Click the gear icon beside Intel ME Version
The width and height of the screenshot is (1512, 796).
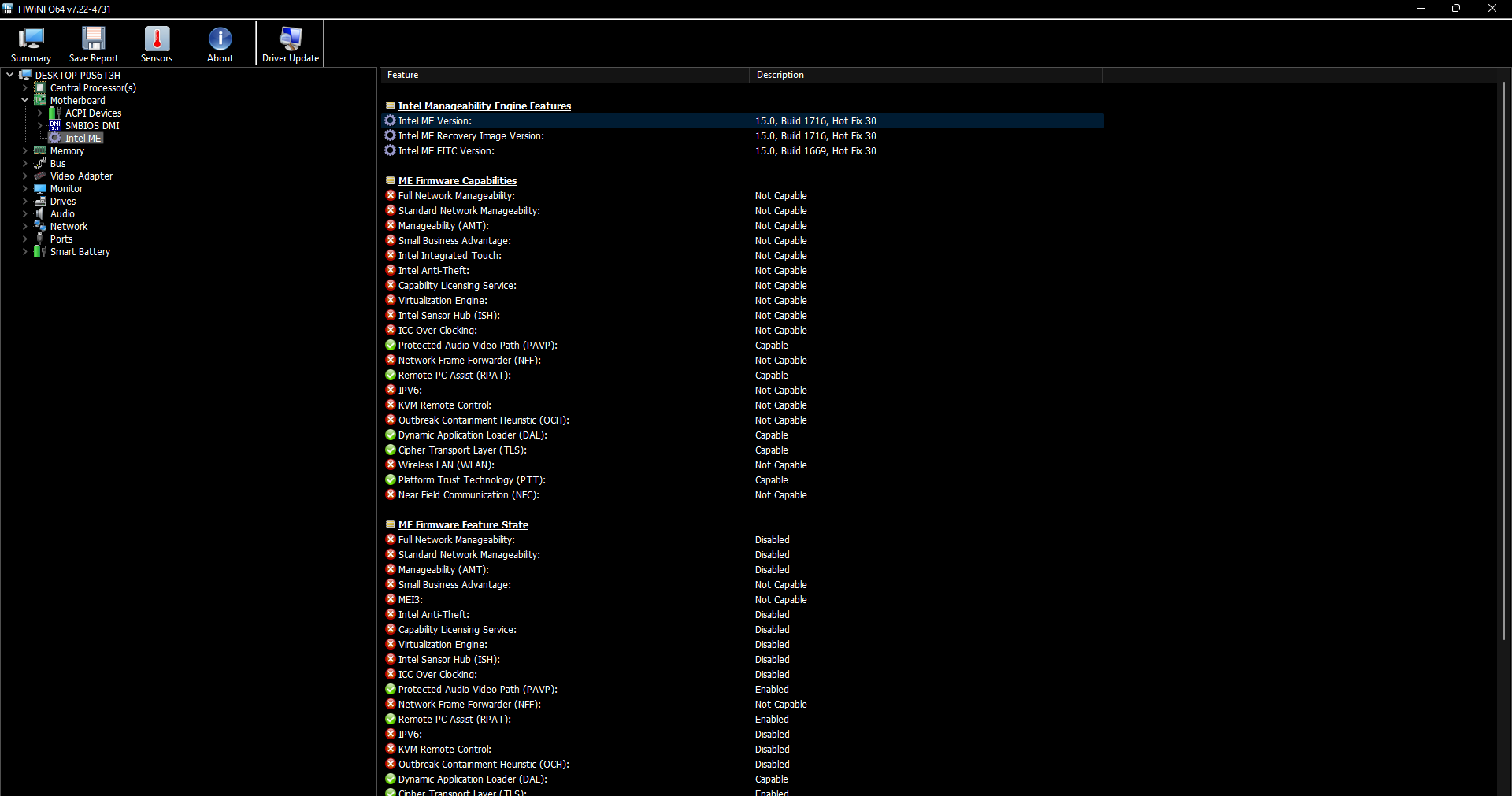tap(390, 120)
